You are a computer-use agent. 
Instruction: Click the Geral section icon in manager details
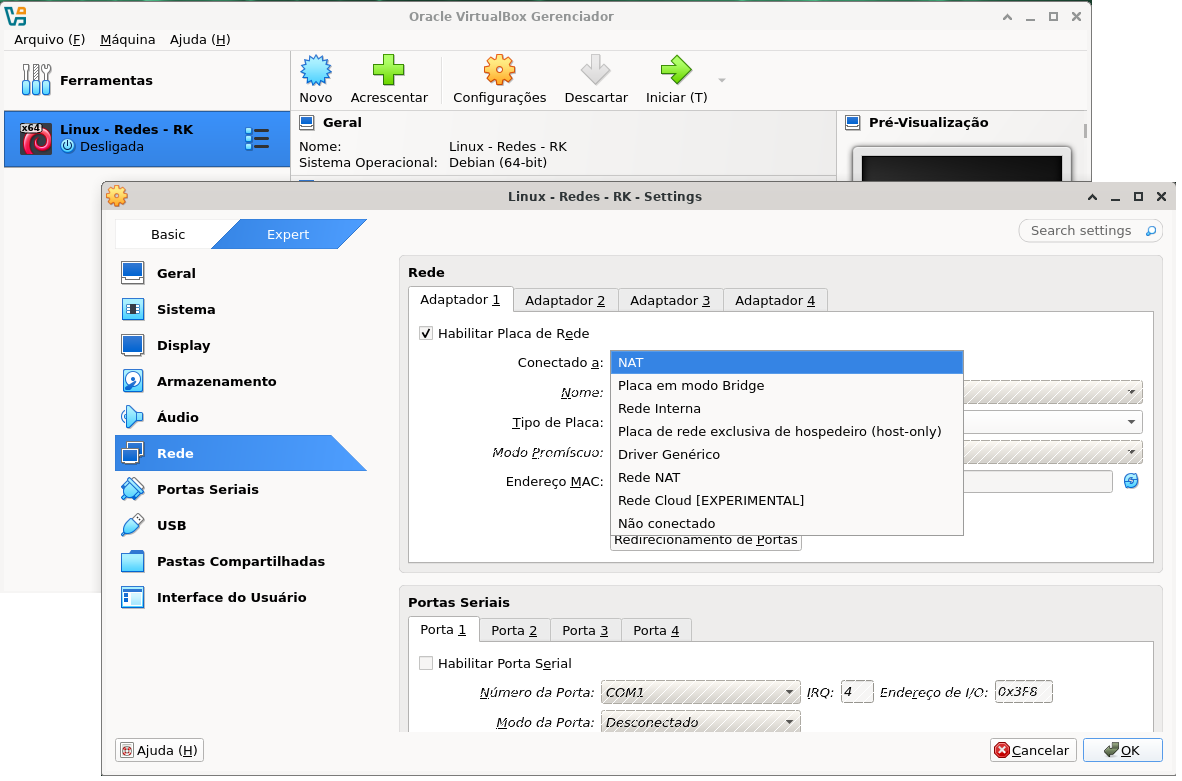pos(307,122)
